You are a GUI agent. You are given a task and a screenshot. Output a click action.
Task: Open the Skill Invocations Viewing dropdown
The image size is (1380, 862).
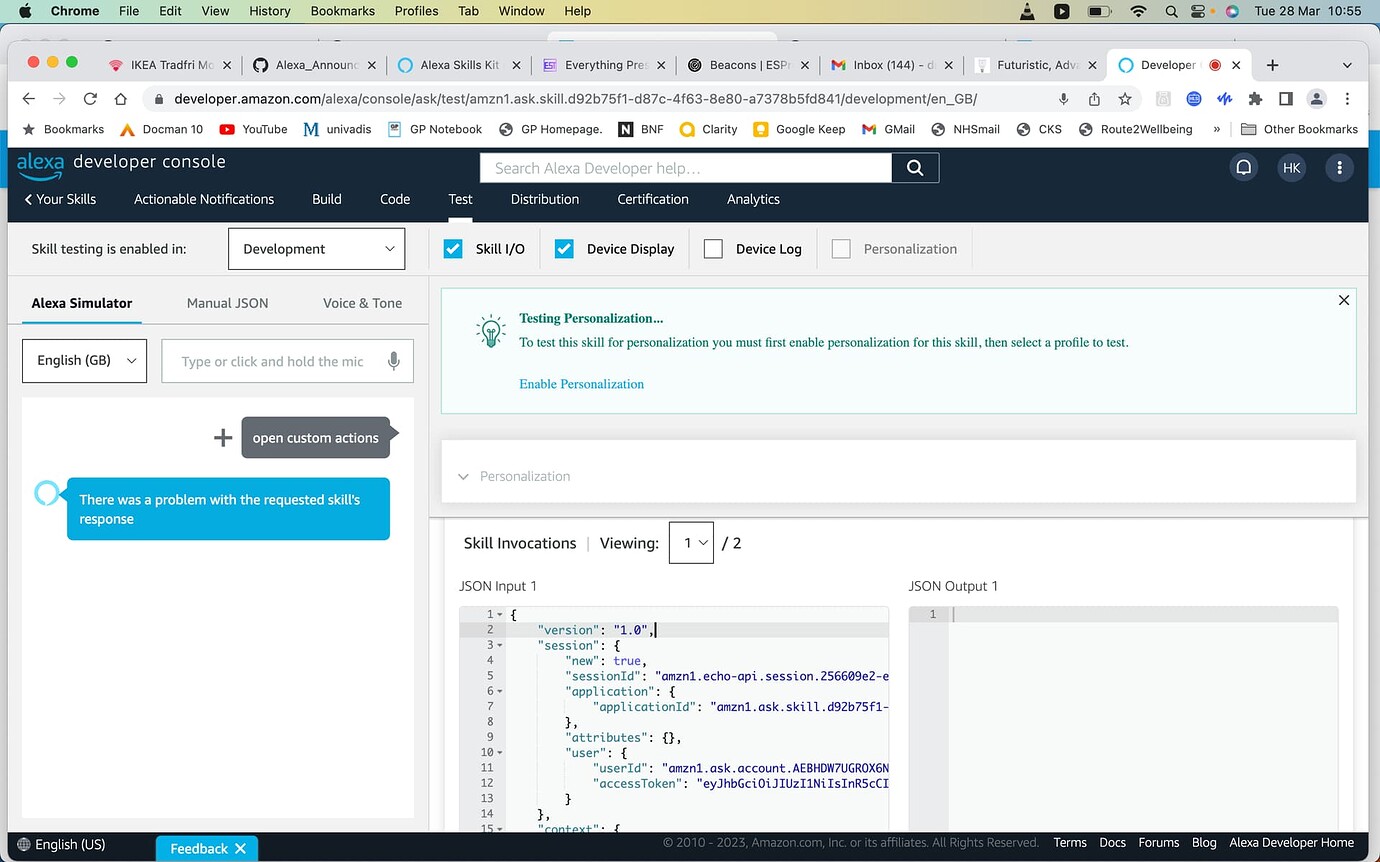(691, 542)
